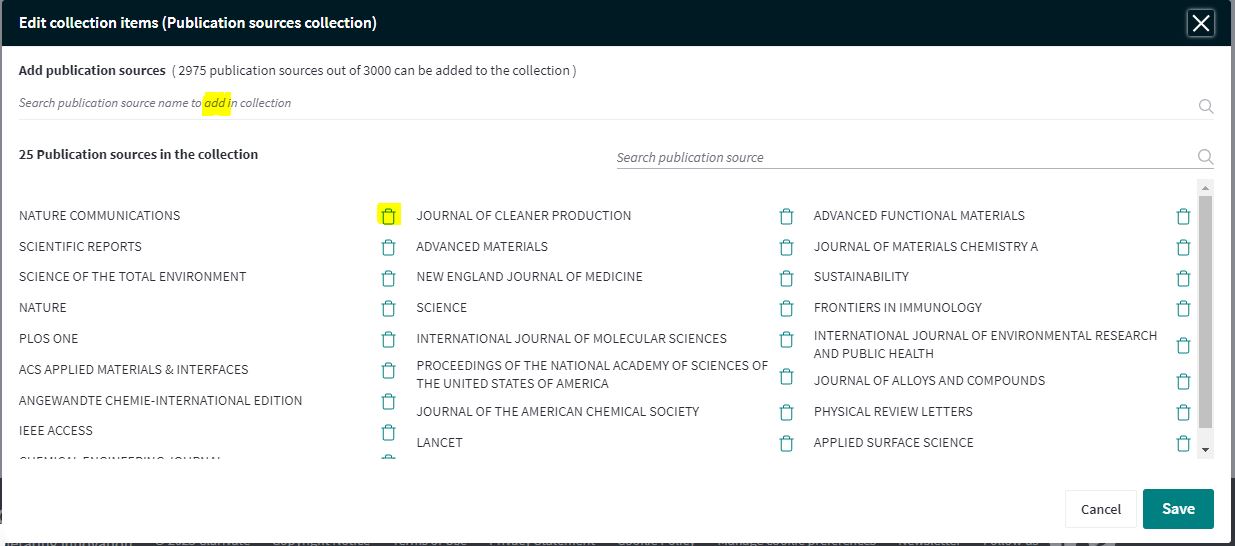Cancel editing the collection
1235x546 pixels.
click(x=1101, y=509)
